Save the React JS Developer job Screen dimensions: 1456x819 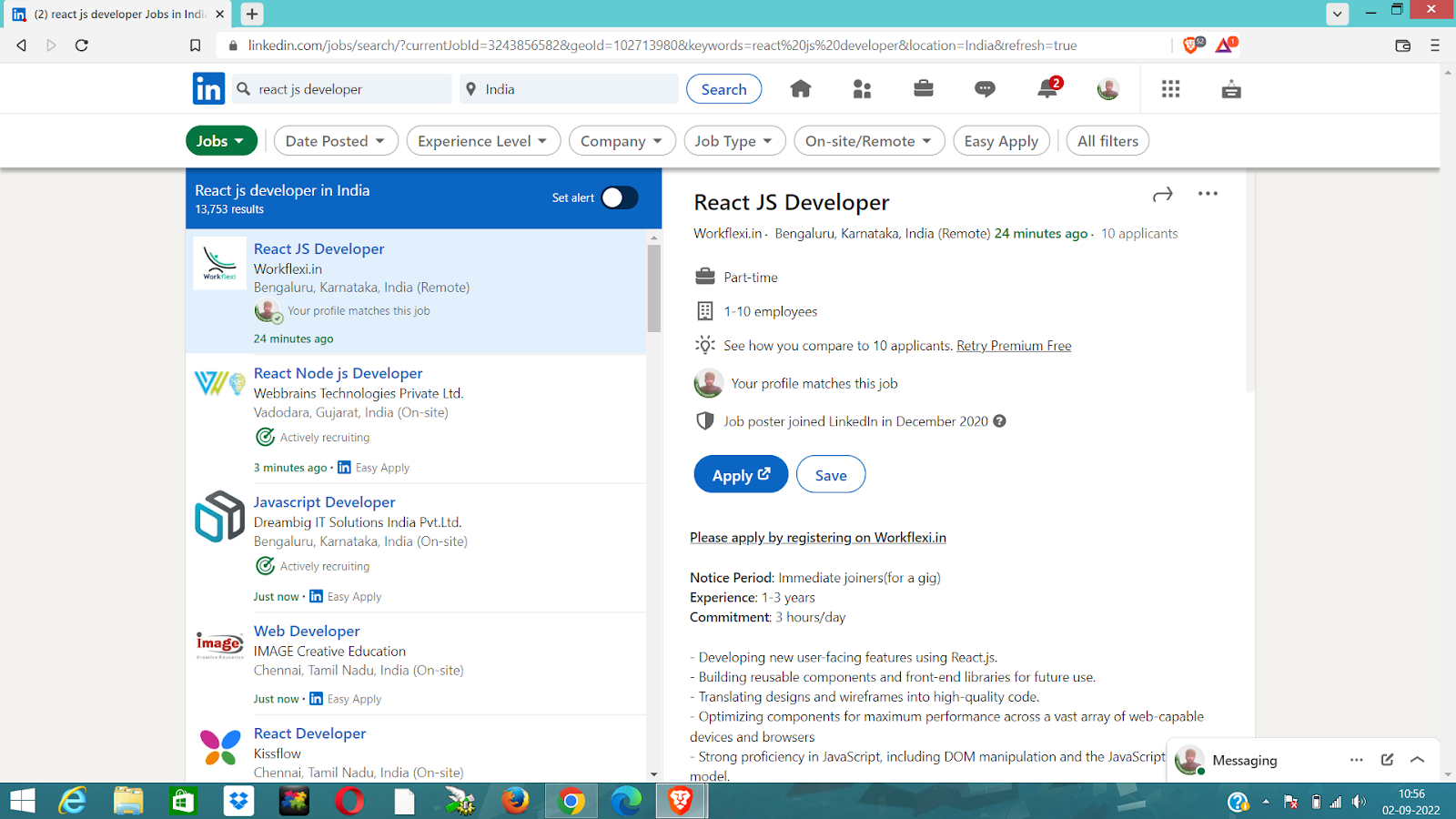[831, 474]
